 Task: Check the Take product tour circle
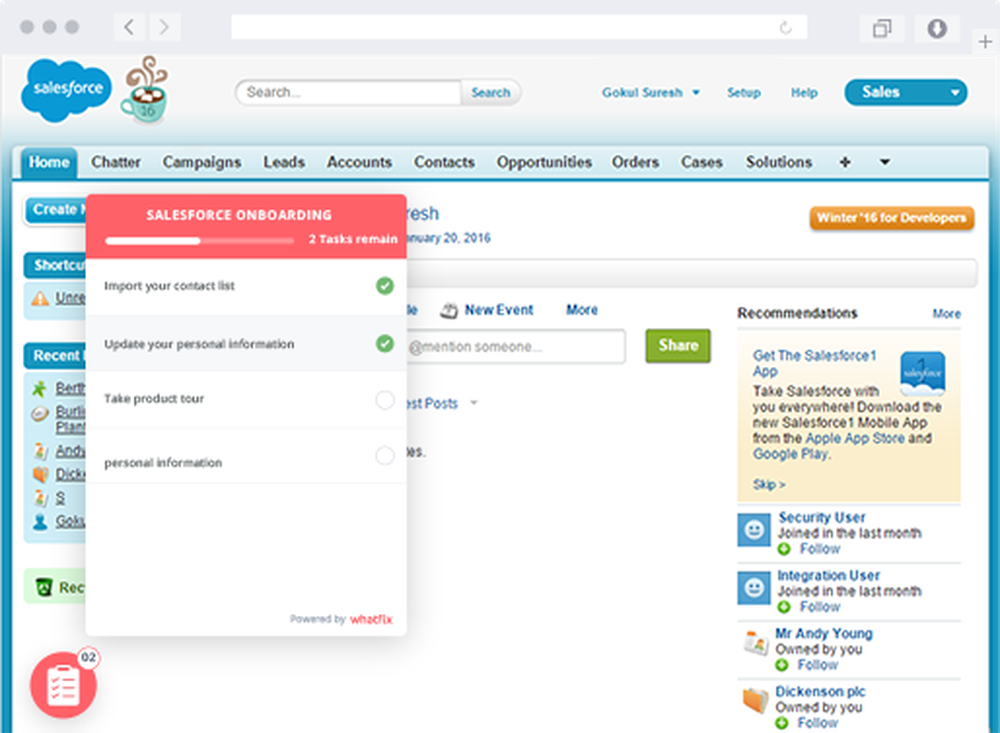click(x=385, y=400)
